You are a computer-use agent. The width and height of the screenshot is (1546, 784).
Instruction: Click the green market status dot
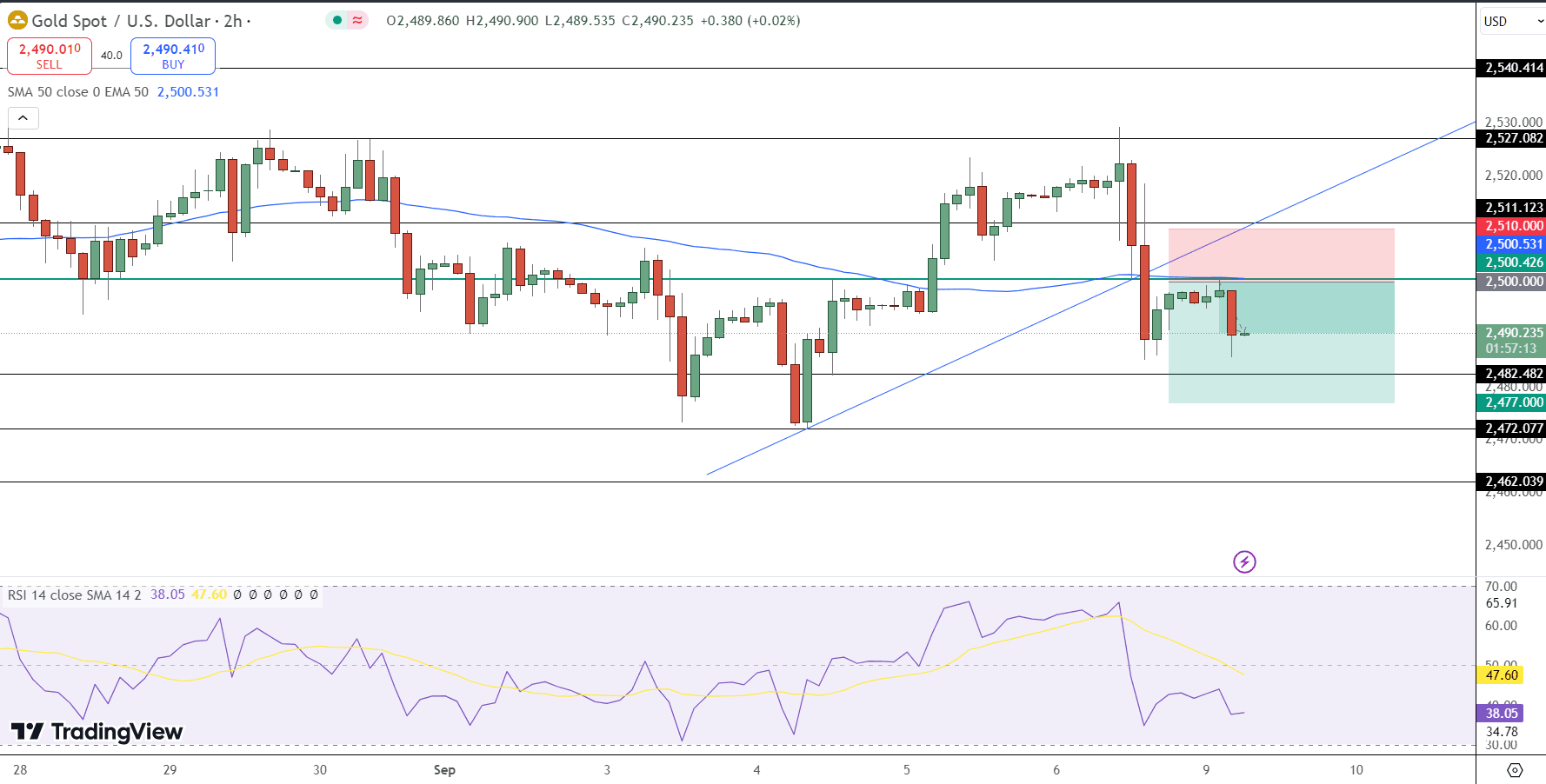point(337,20)
